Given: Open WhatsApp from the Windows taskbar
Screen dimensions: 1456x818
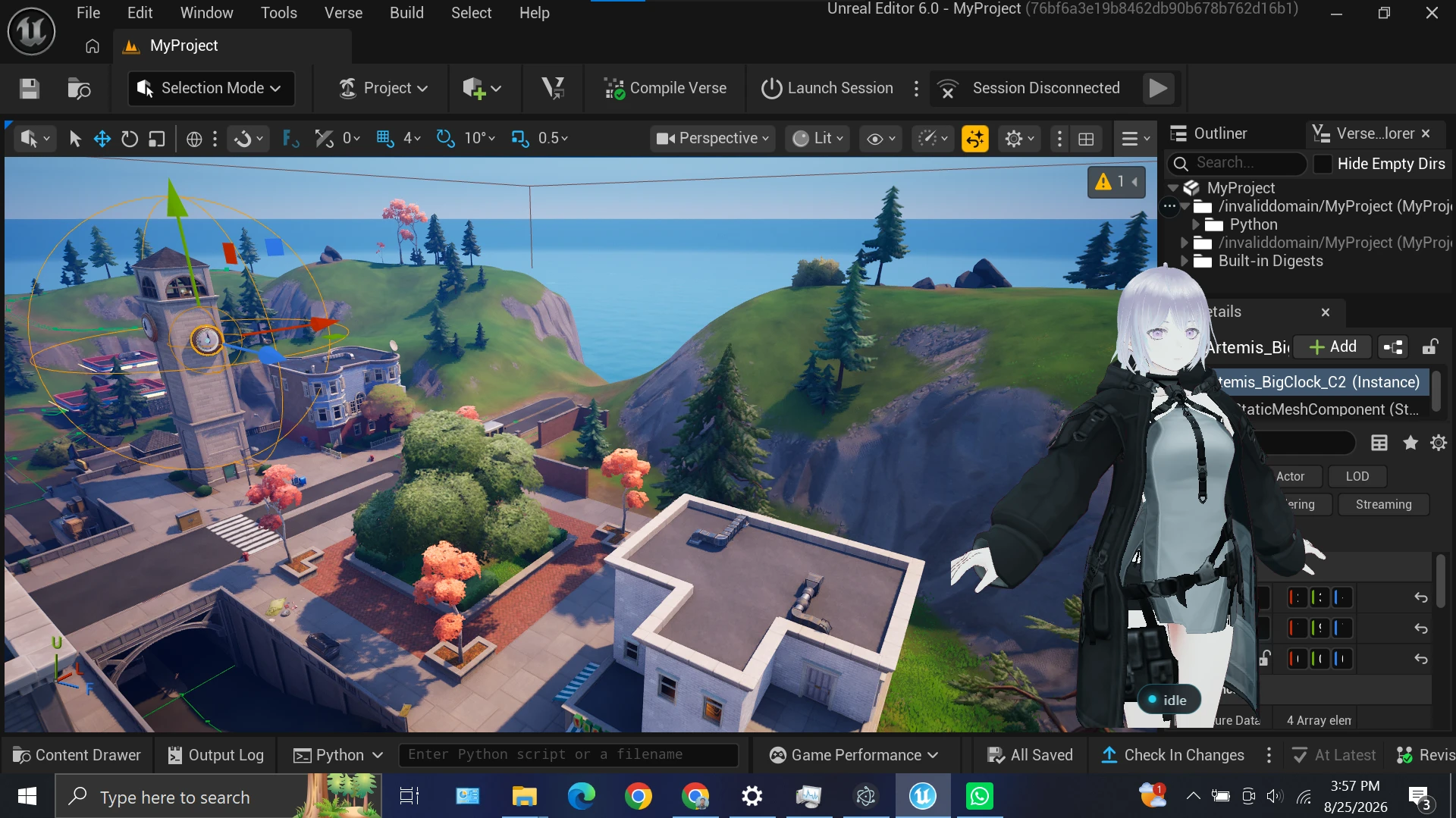Looking at the screenshot, I should (979, 796).
